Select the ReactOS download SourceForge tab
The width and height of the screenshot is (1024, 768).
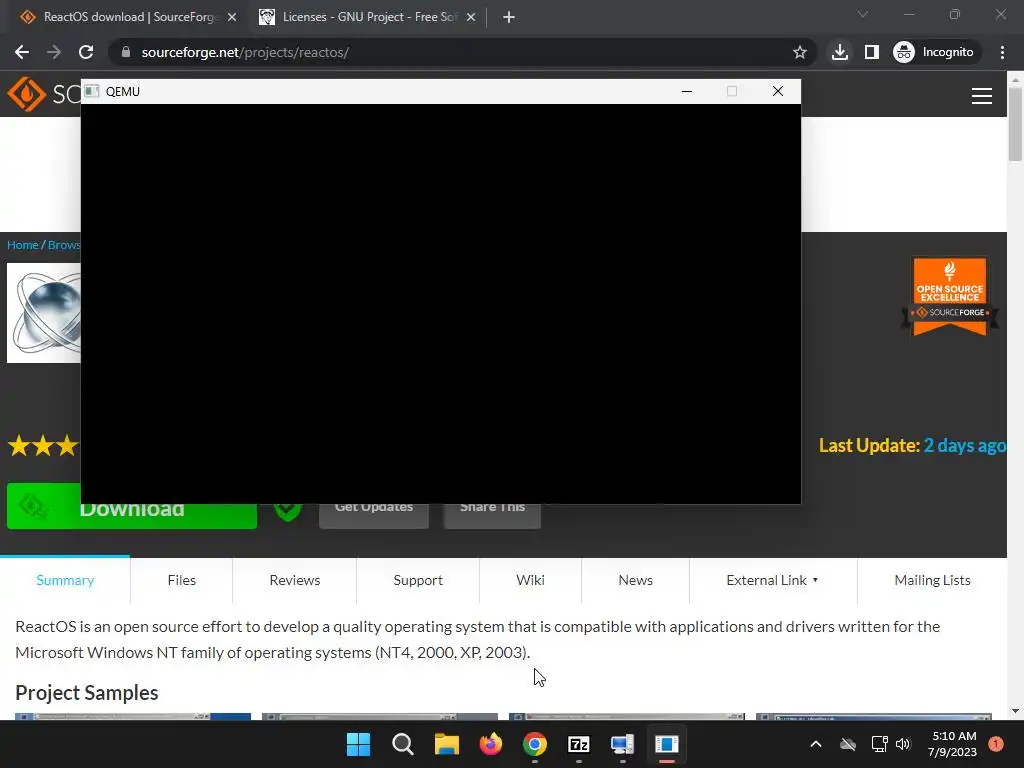click(129, 17)
